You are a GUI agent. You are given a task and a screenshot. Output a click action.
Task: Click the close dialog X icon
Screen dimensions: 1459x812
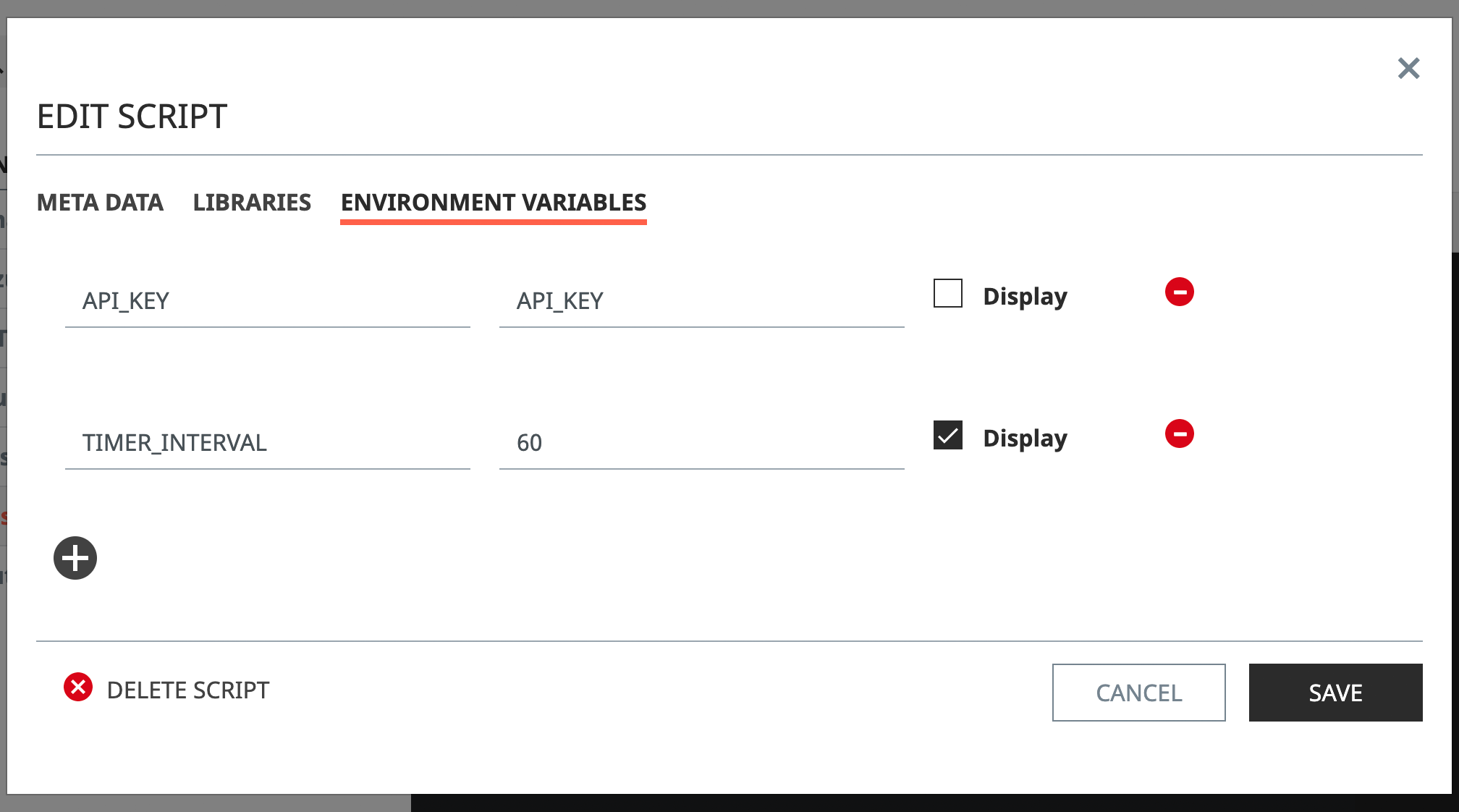click(1410, 68)
